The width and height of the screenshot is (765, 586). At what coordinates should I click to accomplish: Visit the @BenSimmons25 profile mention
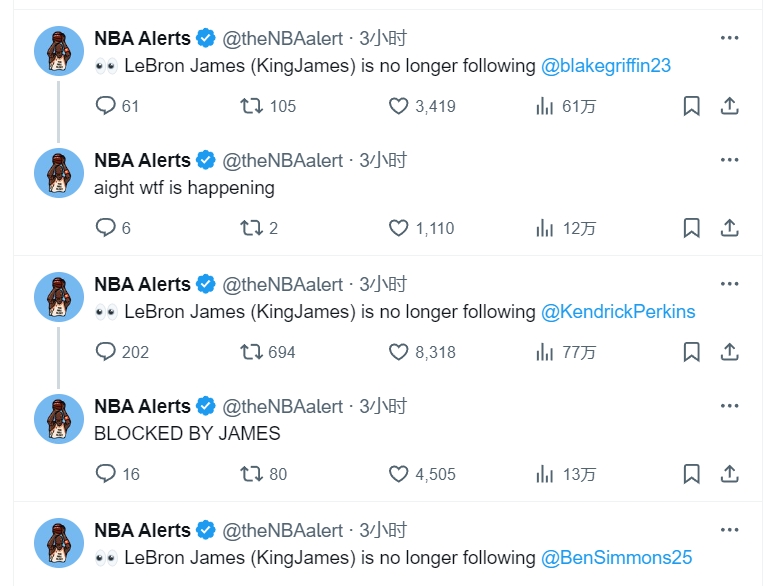pyautogui.click(x=616, y=558)
